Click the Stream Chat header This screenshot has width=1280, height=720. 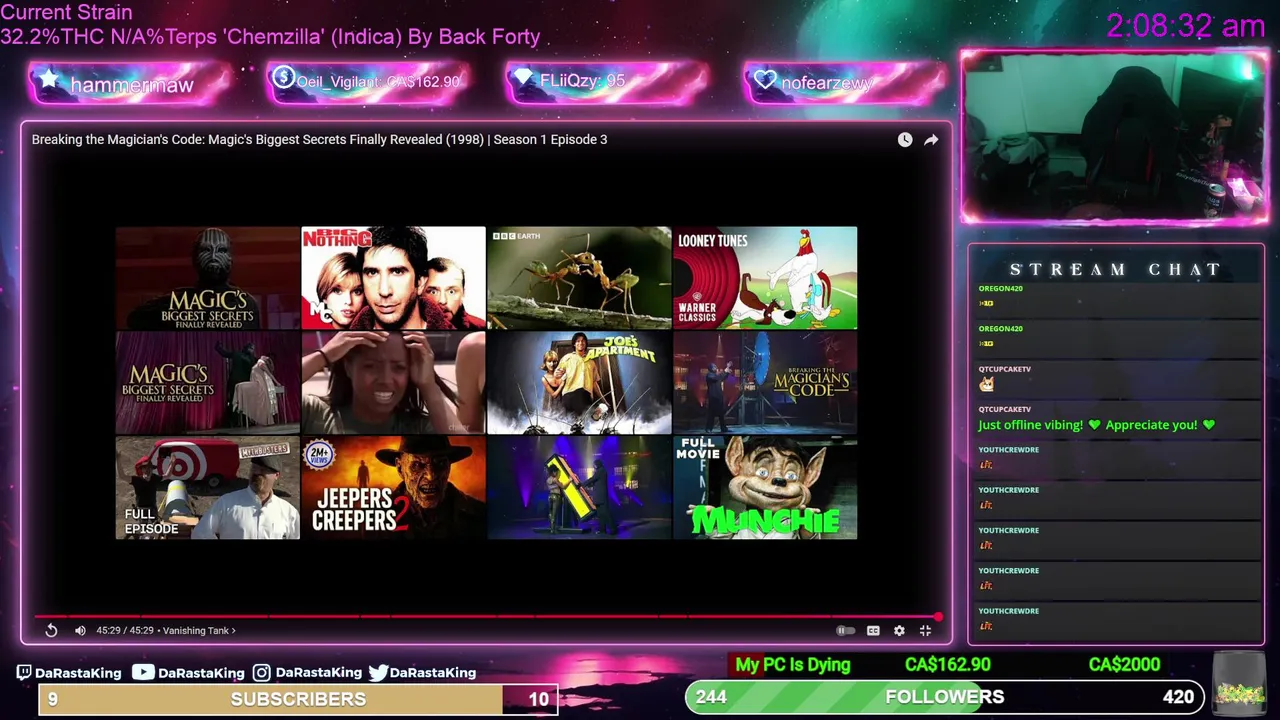(x=1116, y=269)
